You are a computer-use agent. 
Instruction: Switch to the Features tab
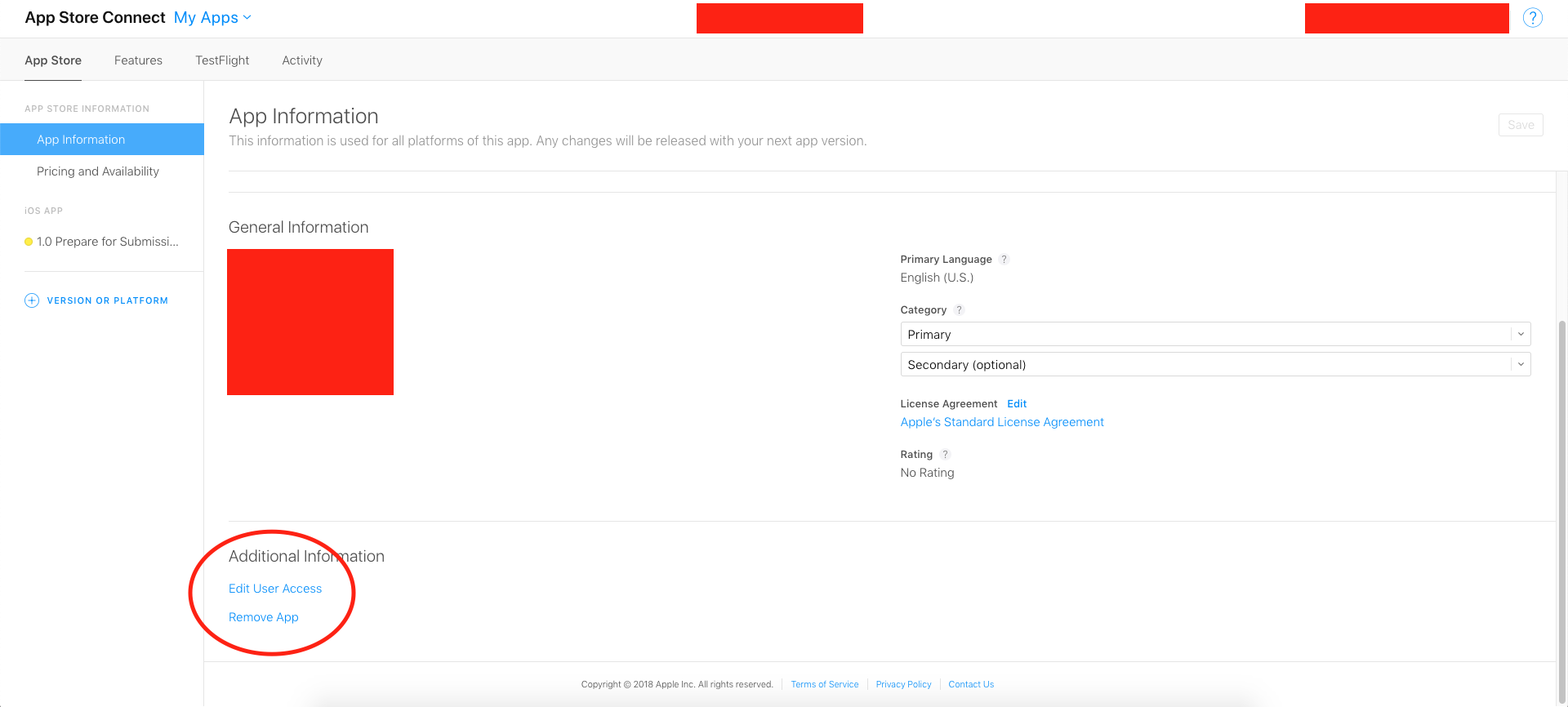(138, 60)
